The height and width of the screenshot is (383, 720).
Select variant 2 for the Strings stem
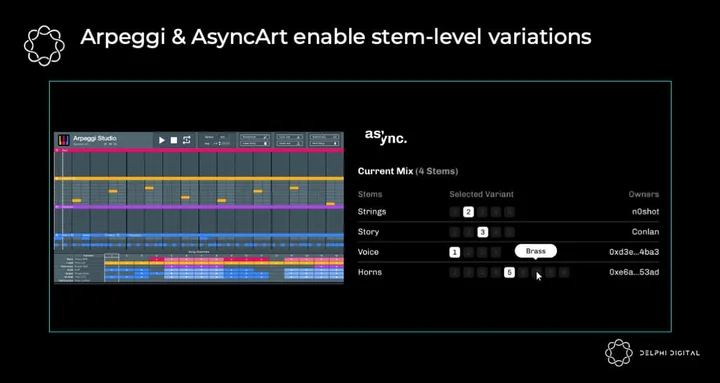(x=468, y=212)
